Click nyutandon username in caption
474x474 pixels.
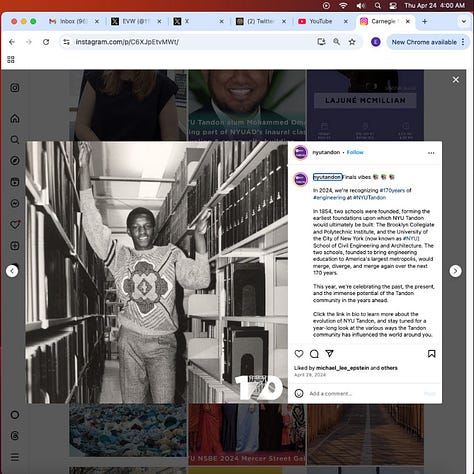point(327,177)
